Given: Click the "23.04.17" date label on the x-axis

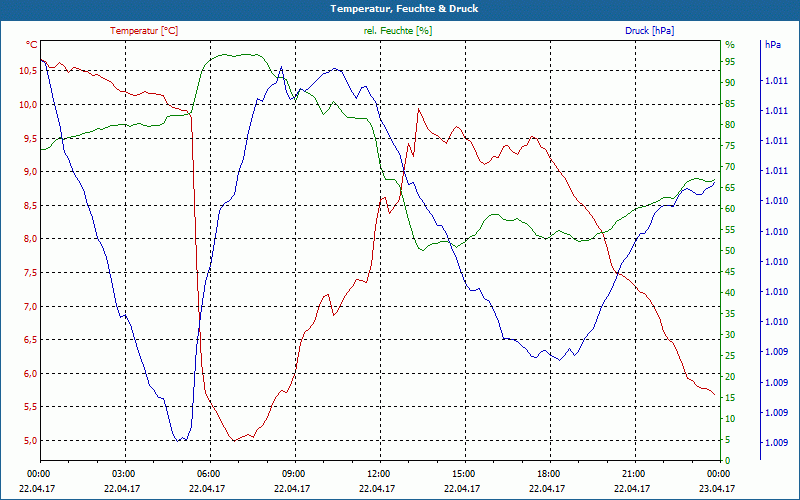Looking at the screenshot, I should pos(717,488).
